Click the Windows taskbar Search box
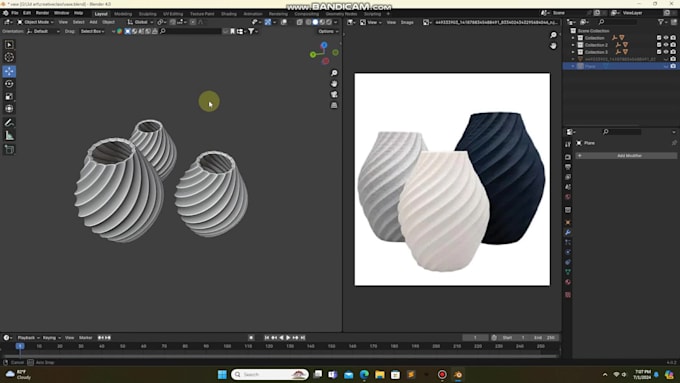 (x=270, y=374)
